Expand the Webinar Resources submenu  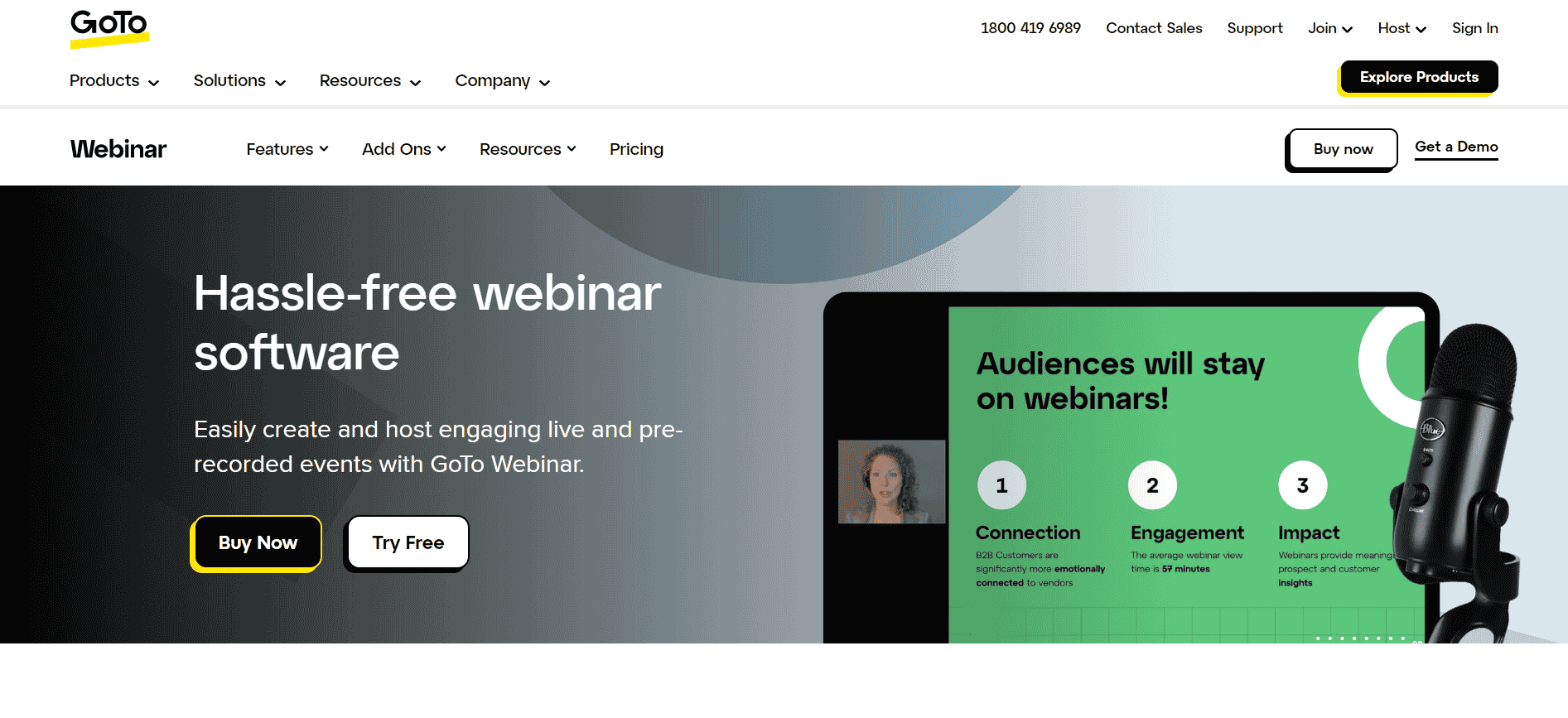point(528,149)
